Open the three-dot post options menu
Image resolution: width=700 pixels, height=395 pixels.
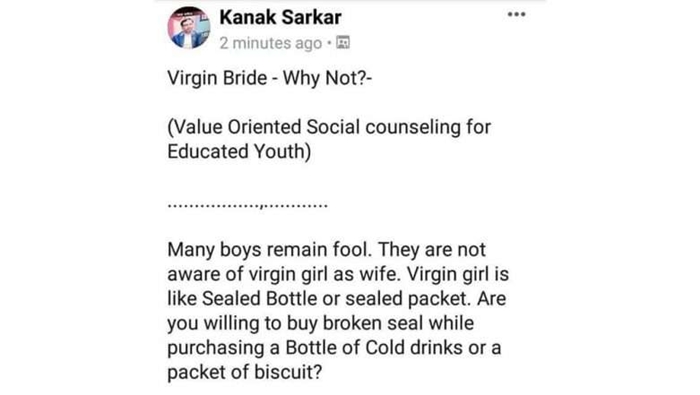(516, 14)
